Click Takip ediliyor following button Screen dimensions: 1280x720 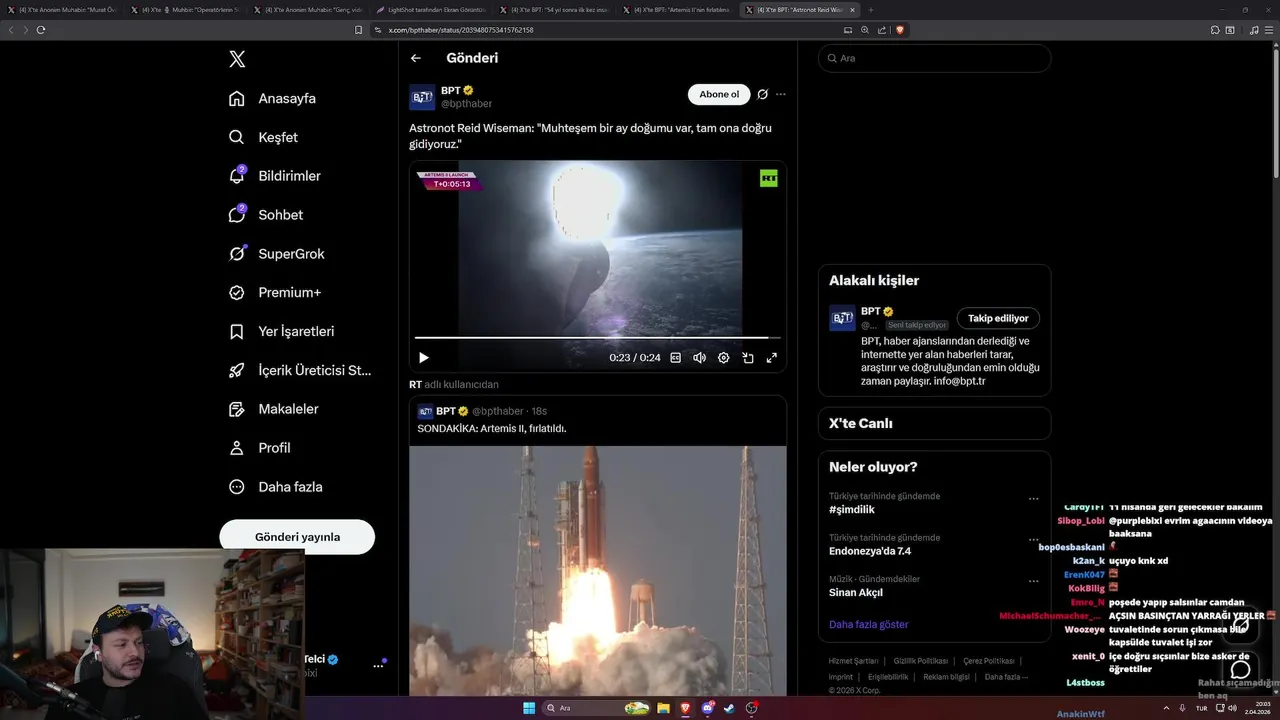tap(998, 318)
